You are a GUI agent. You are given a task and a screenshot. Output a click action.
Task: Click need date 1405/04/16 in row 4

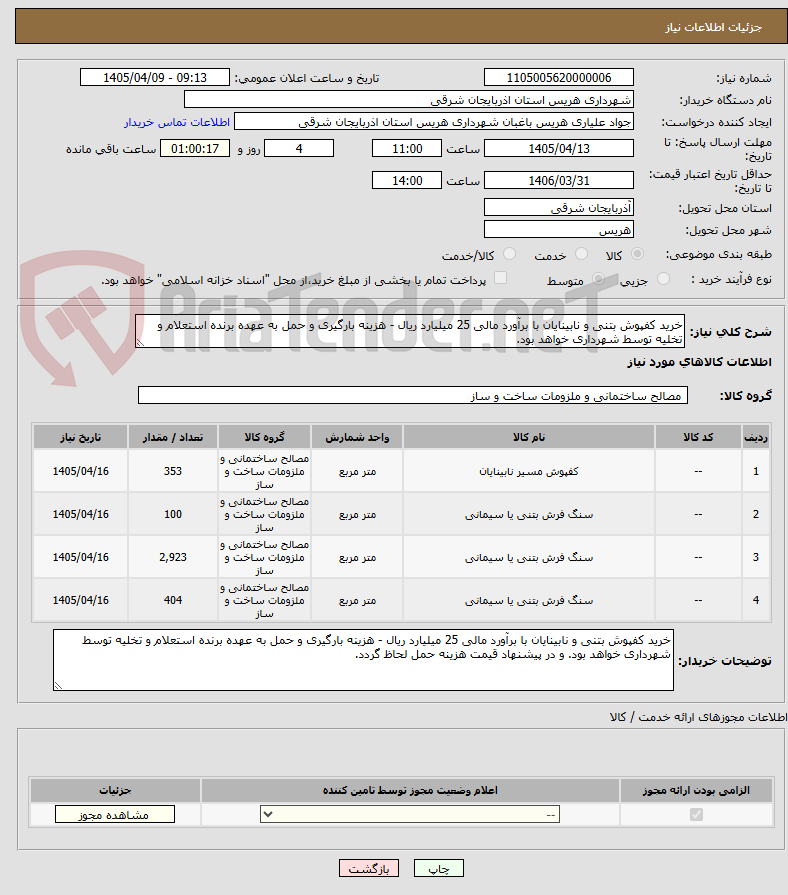80,600
